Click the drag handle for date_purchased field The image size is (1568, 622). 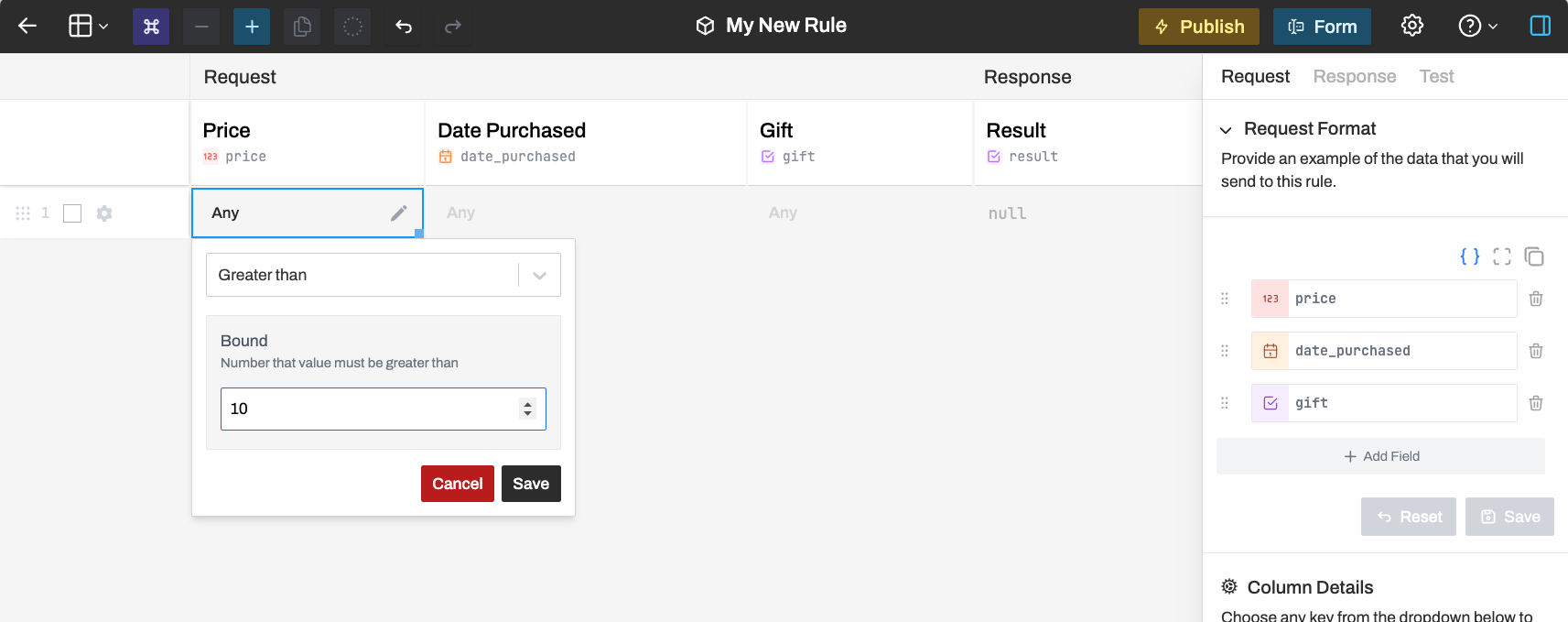(1225, 351)
